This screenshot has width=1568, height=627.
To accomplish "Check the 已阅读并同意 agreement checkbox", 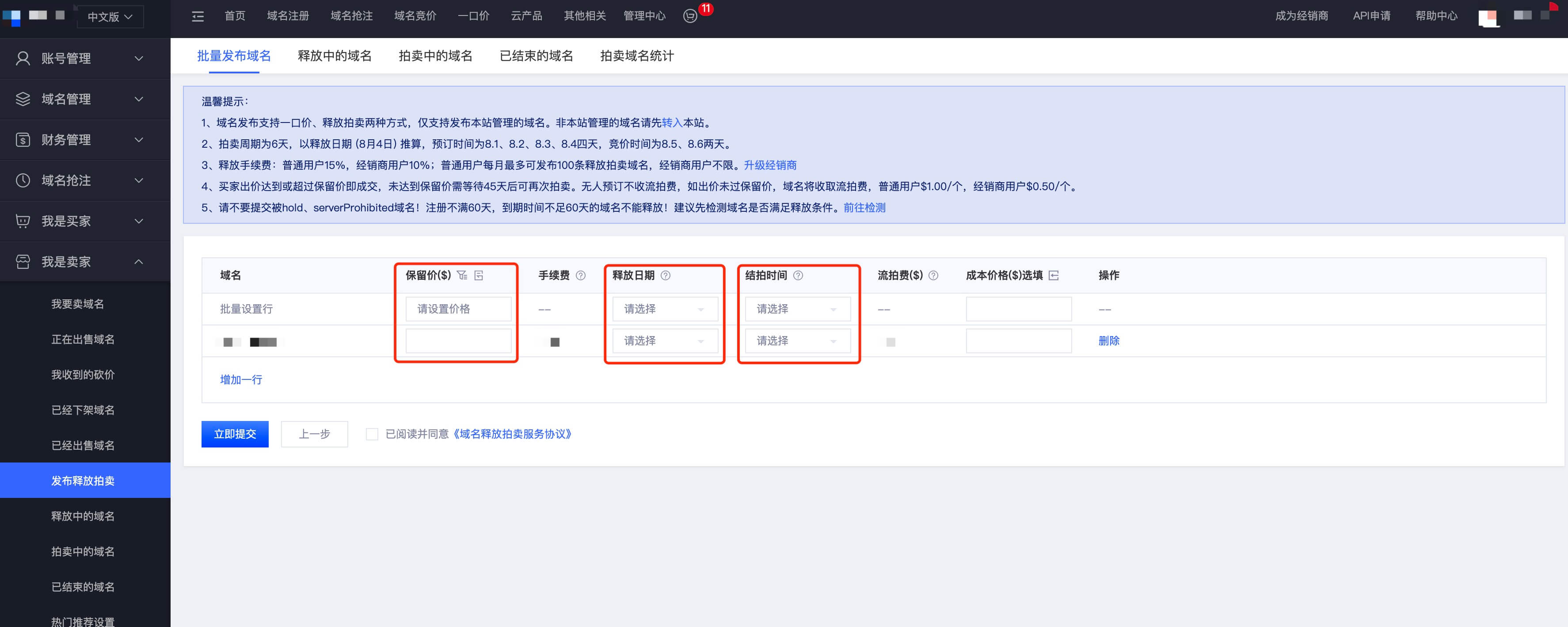I will tap(371, 434).
